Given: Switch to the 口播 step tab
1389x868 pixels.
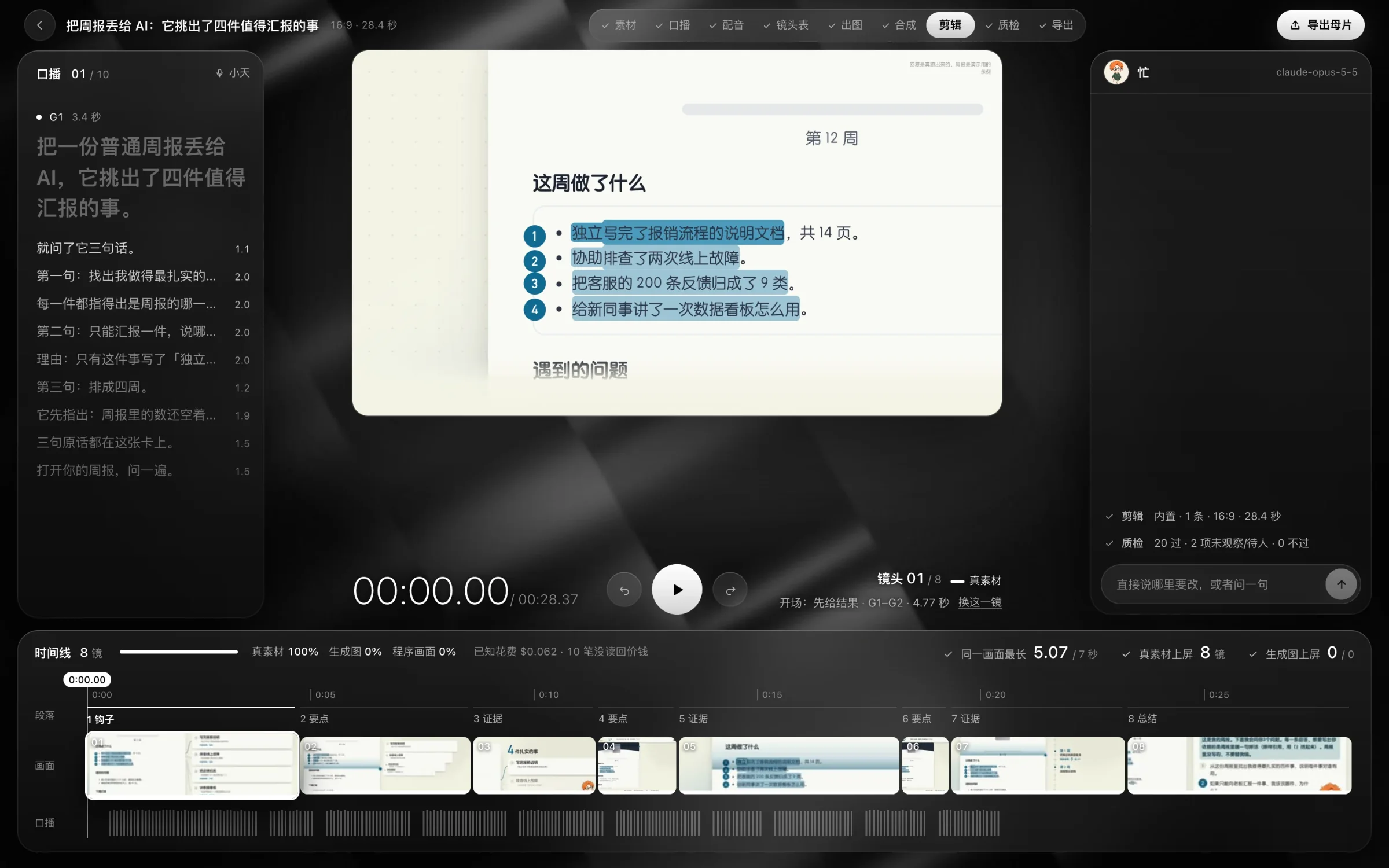Looking at the screenshot, I should (x=673, y=25).
